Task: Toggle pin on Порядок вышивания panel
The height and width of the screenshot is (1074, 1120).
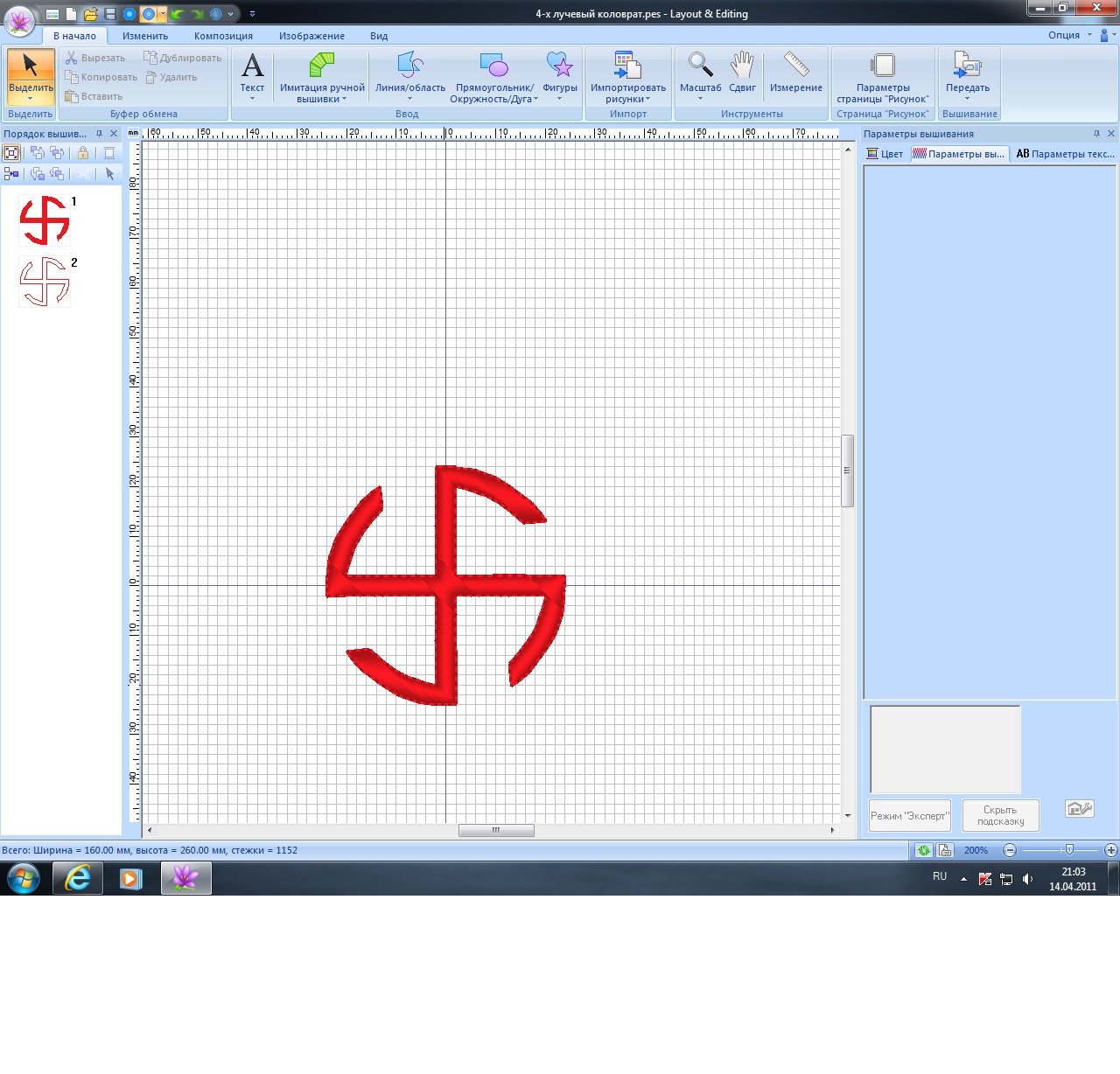Action: point(99,134)
